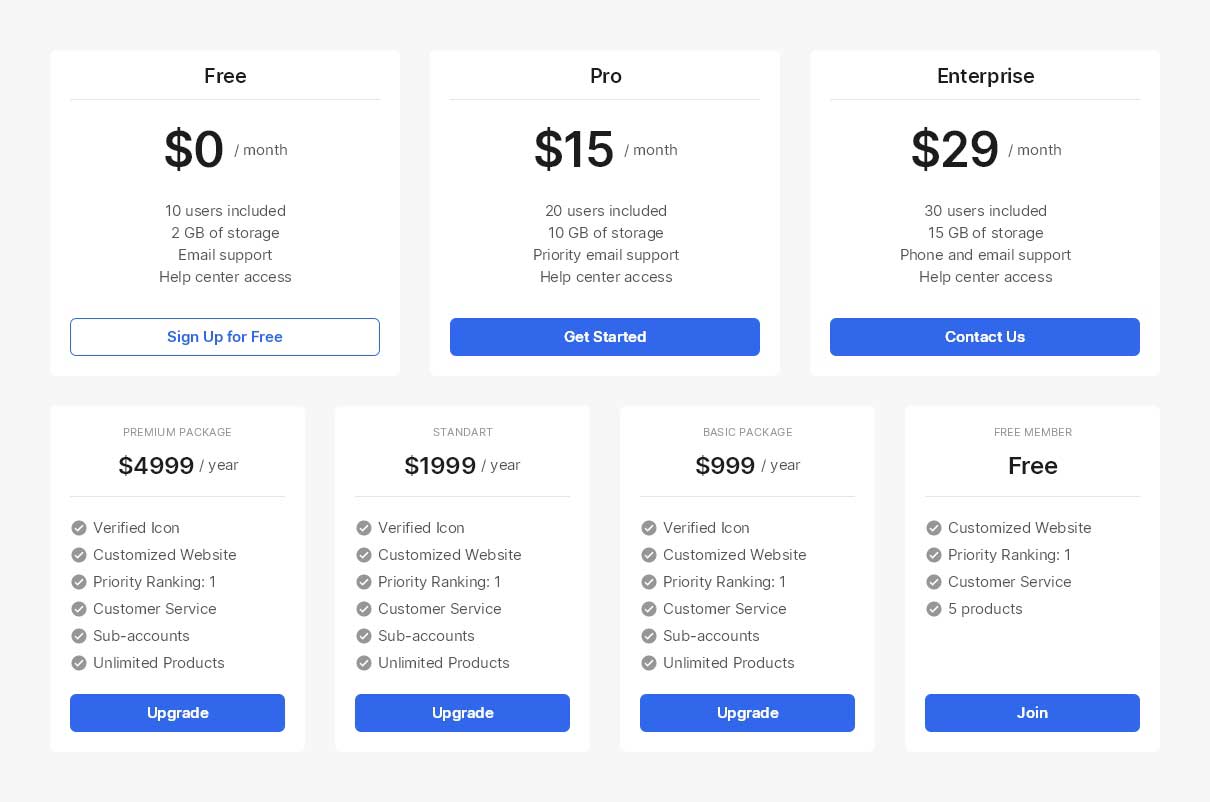Click the $4999 per year price

coord(156,466)
